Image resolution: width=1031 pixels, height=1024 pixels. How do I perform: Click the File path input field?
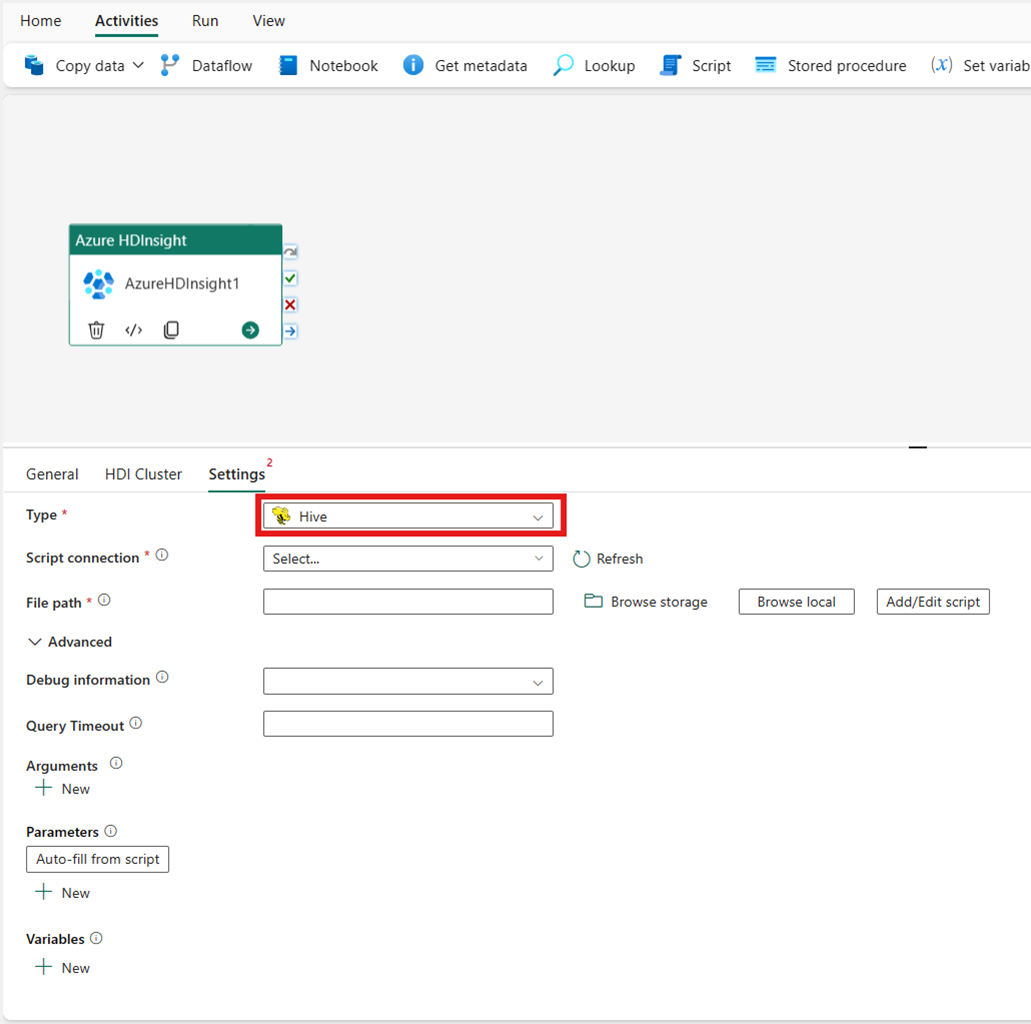408,602
